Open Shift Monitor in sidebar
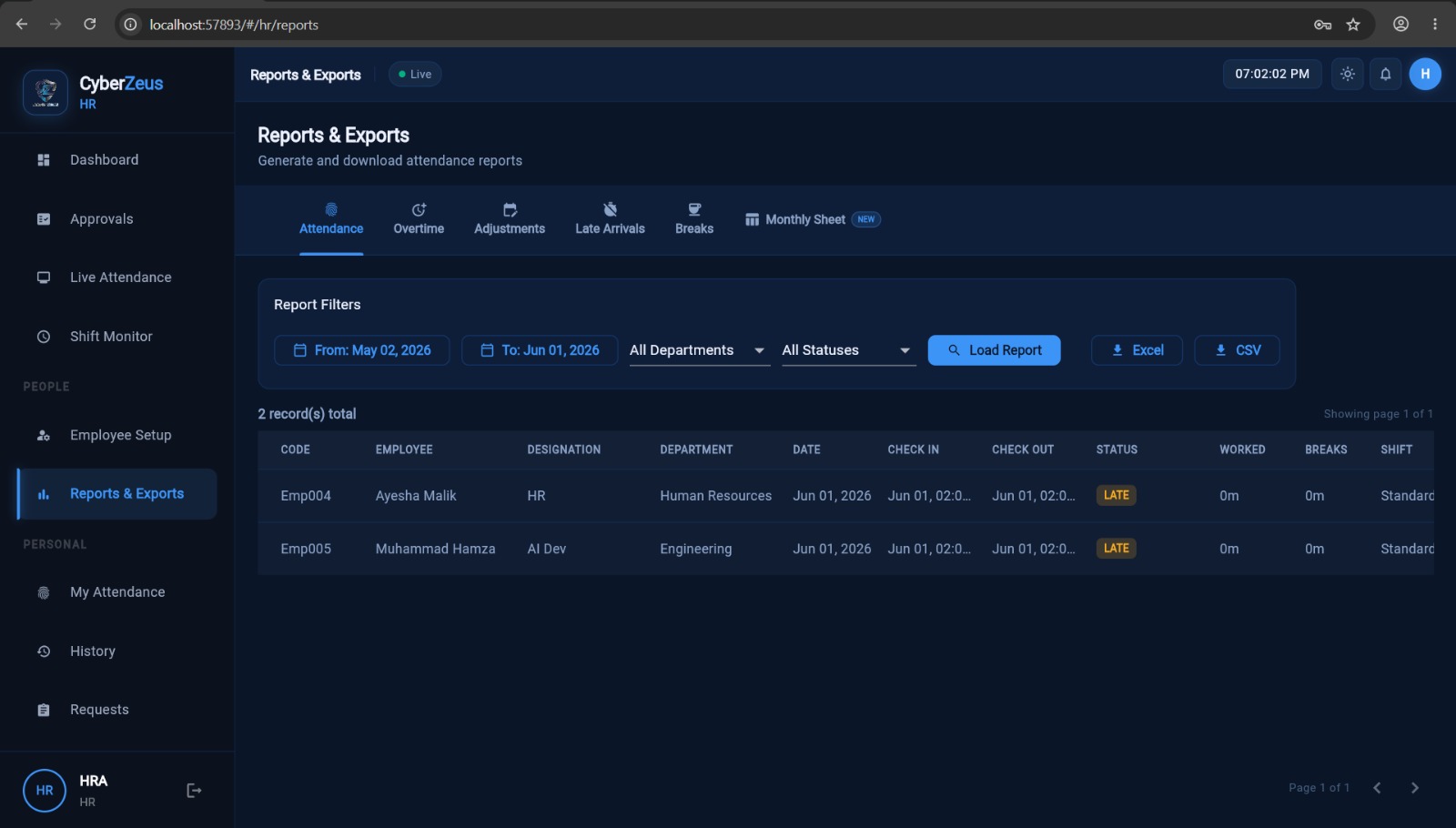Viewport: 1456px width, 828px height. (x=116, y=337)
